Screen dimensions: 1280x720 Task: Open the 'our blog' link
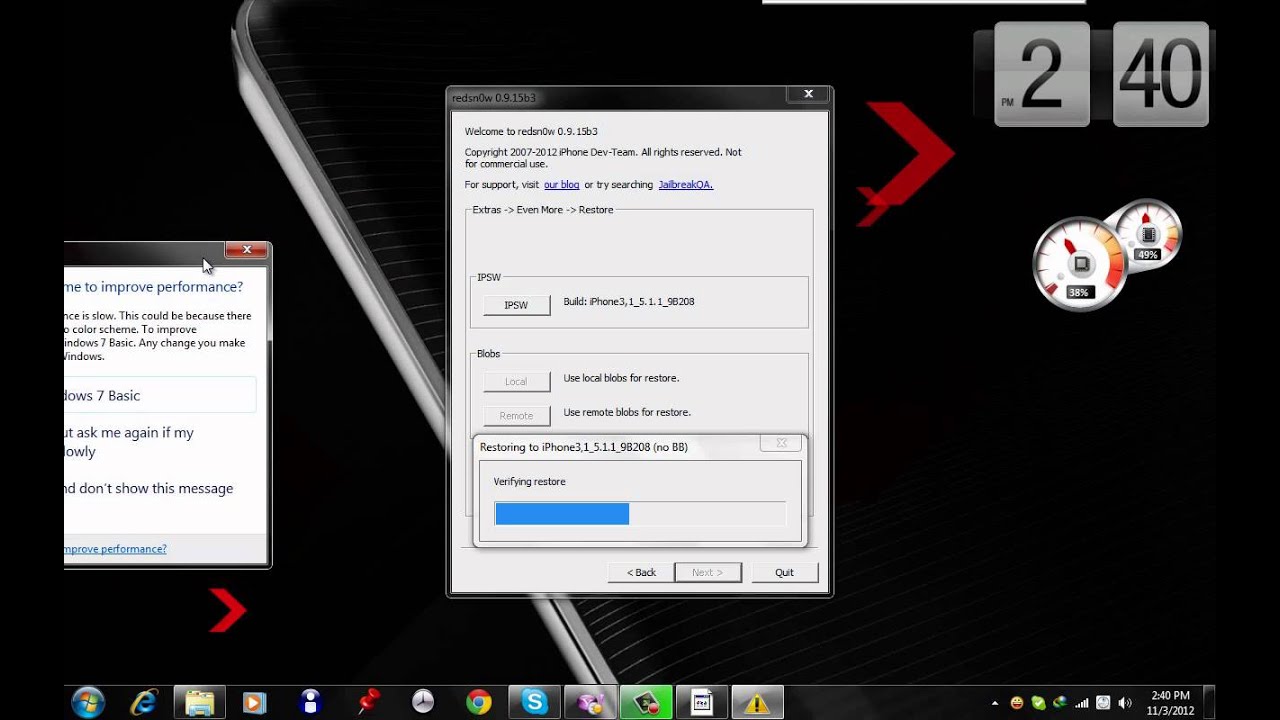pyautogui.click(x=561, y=185)
